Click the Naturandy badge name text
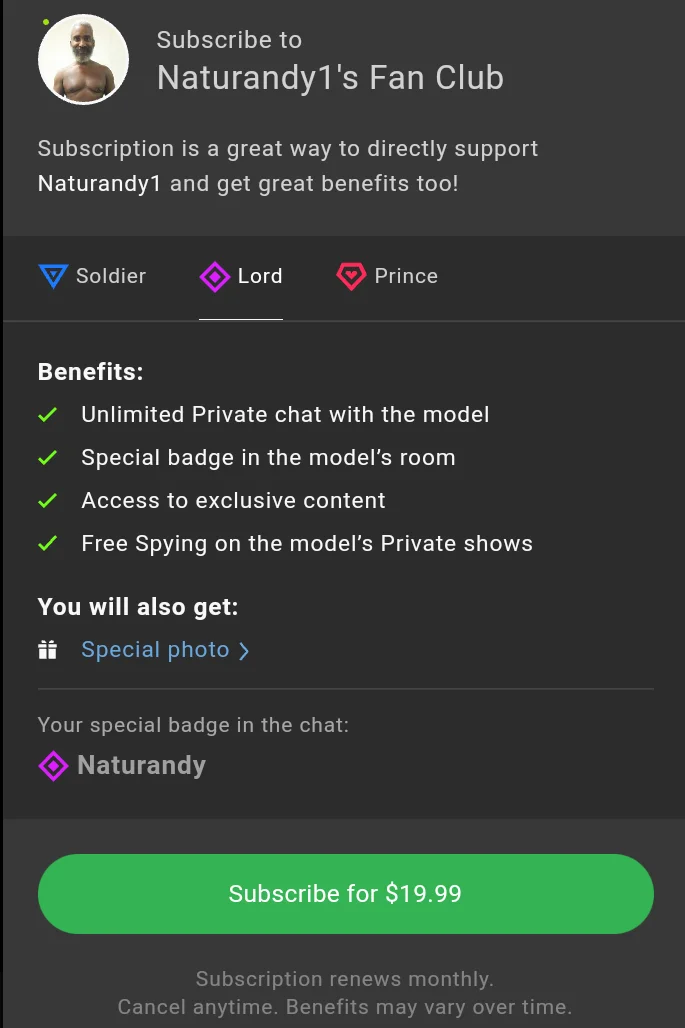 (x=141, y=766)
